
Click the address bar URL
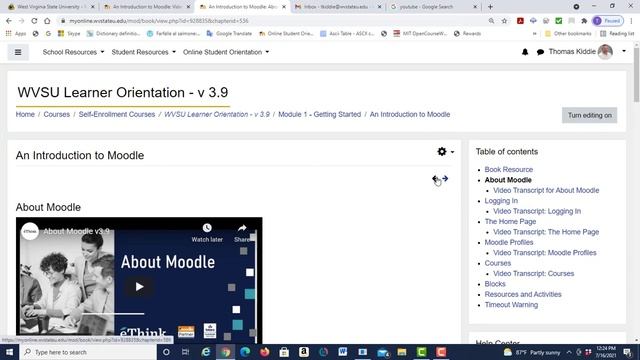click(159, 21)
